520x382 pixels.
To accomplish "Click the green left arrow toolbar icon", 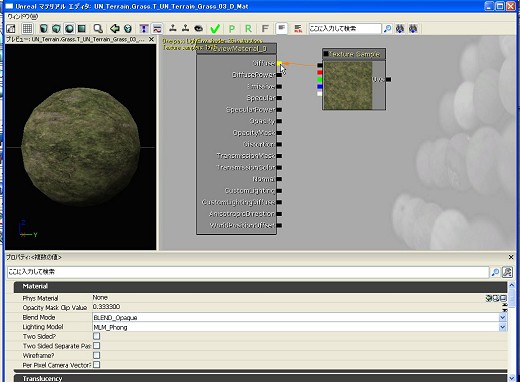I will tap(115, 29).
